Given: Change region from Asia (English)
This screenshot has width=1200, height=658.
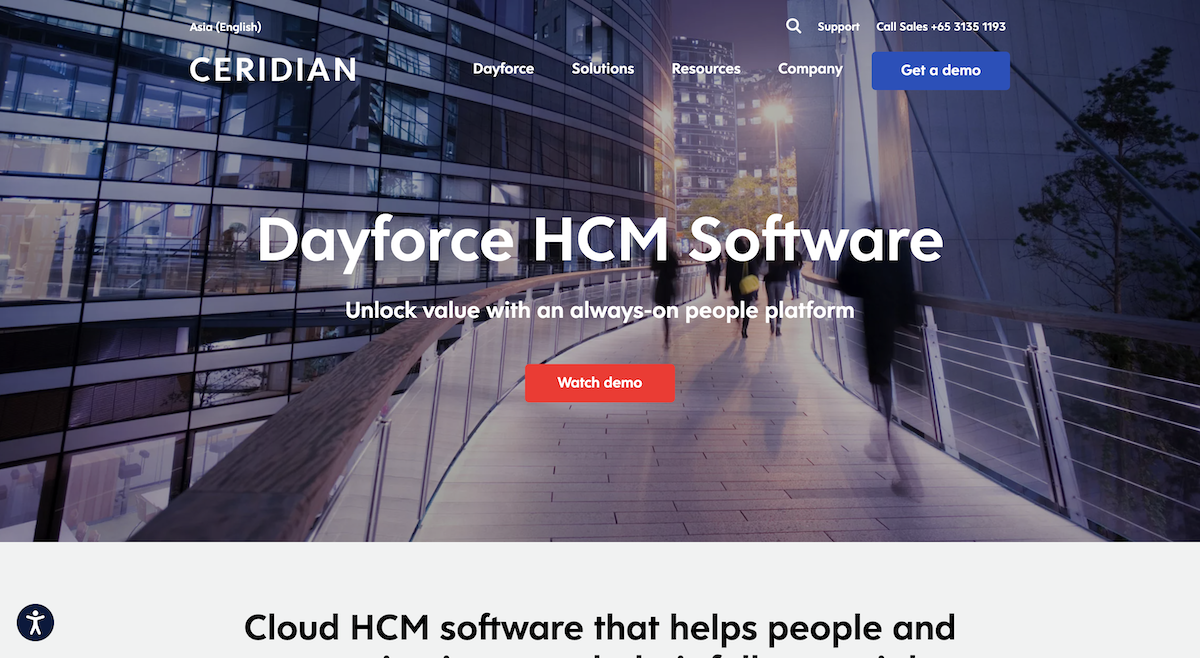Looking at the screenshot, I should coord(225,27).
